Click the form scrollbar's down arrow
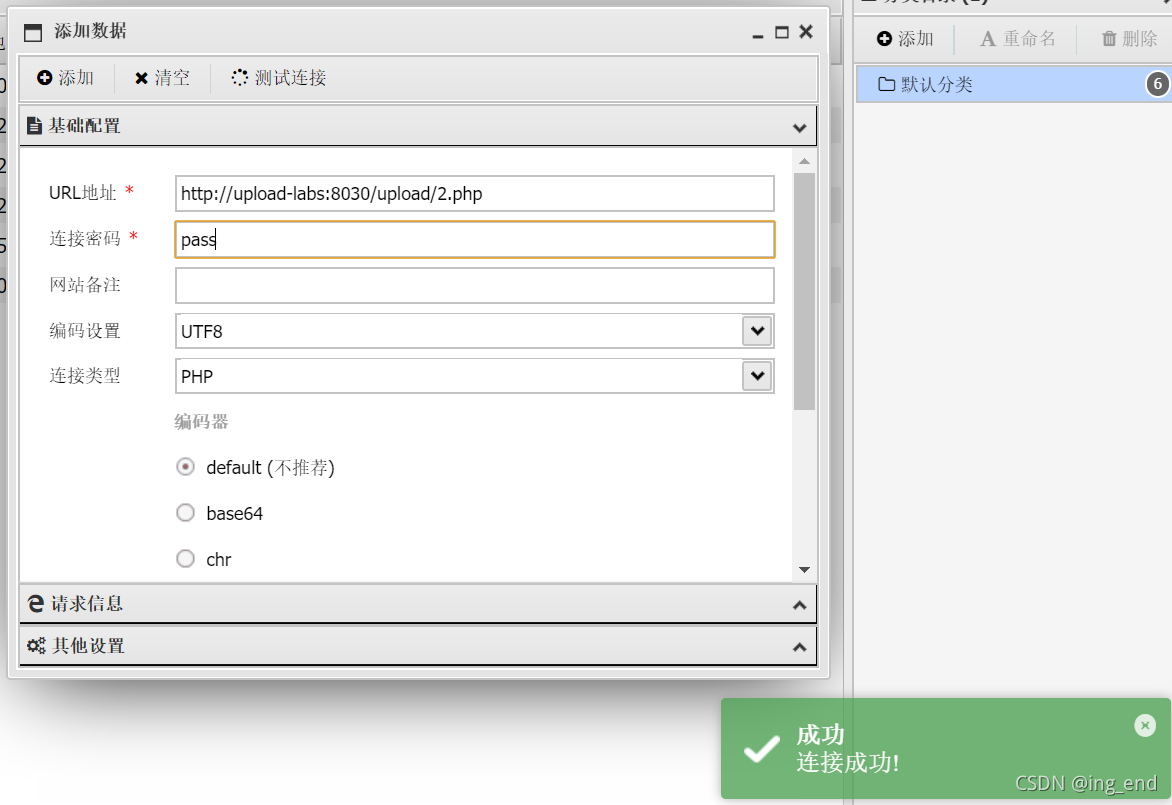This screenshot has height=805, width=1172. 804,570
